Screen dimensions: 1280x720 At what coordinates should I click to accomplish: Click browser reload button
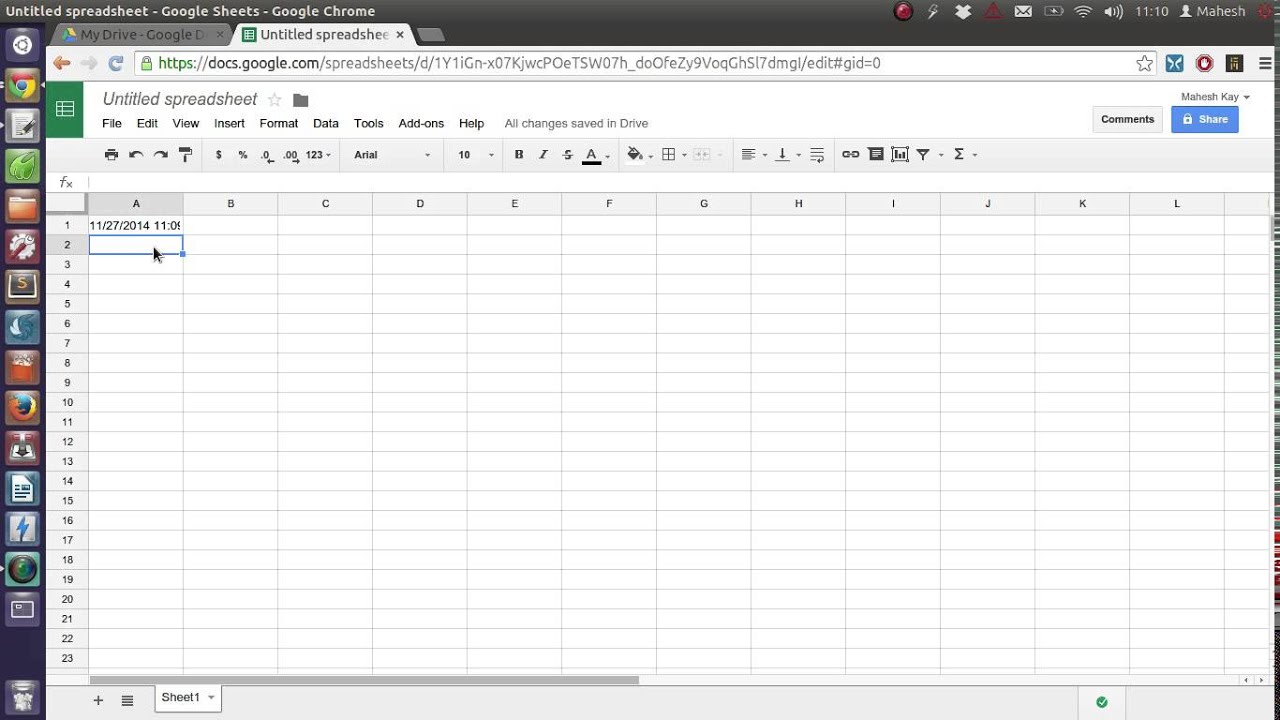coord(115,63)
